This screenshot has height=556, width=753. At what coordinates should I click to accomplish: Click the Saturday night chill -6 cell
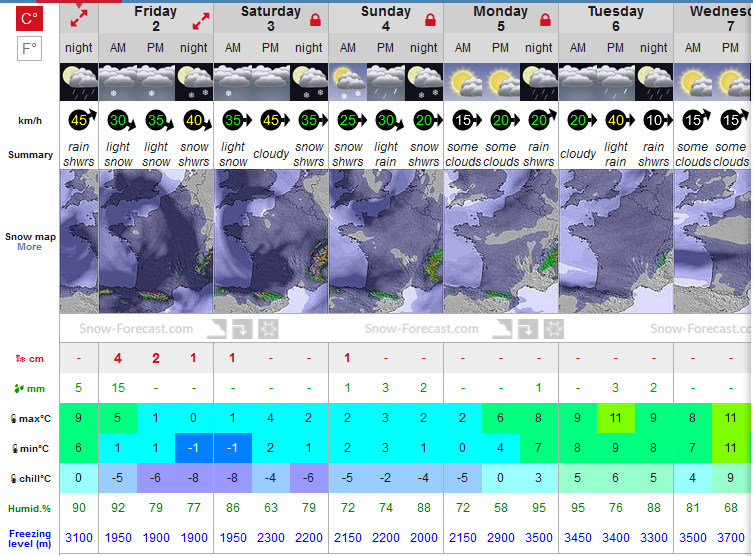click(309, 478)
